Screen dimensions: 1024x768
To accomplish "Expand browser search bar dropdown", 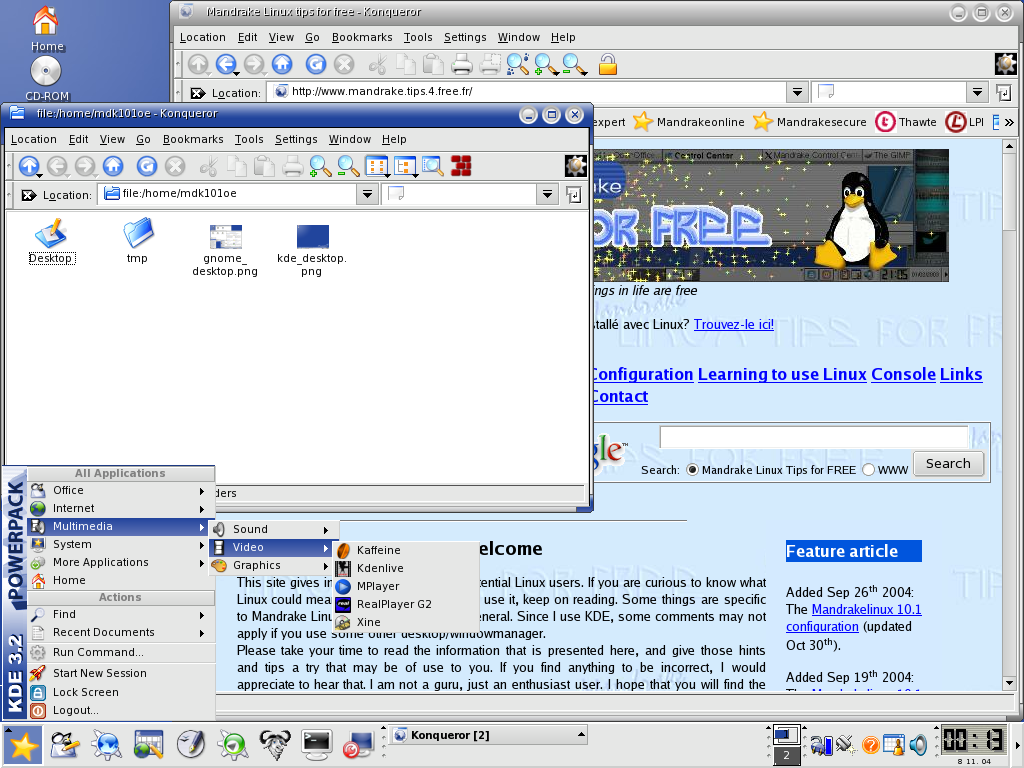I will click(977, 93).
